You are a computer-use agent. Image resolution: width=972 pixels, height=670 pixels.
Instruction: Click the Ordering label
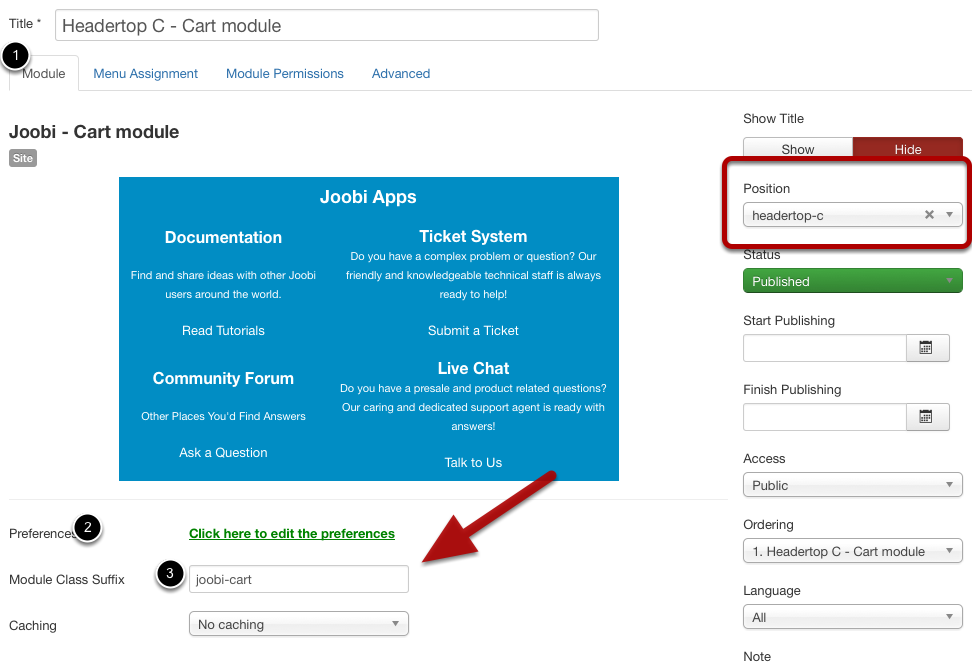coord(768,524)
